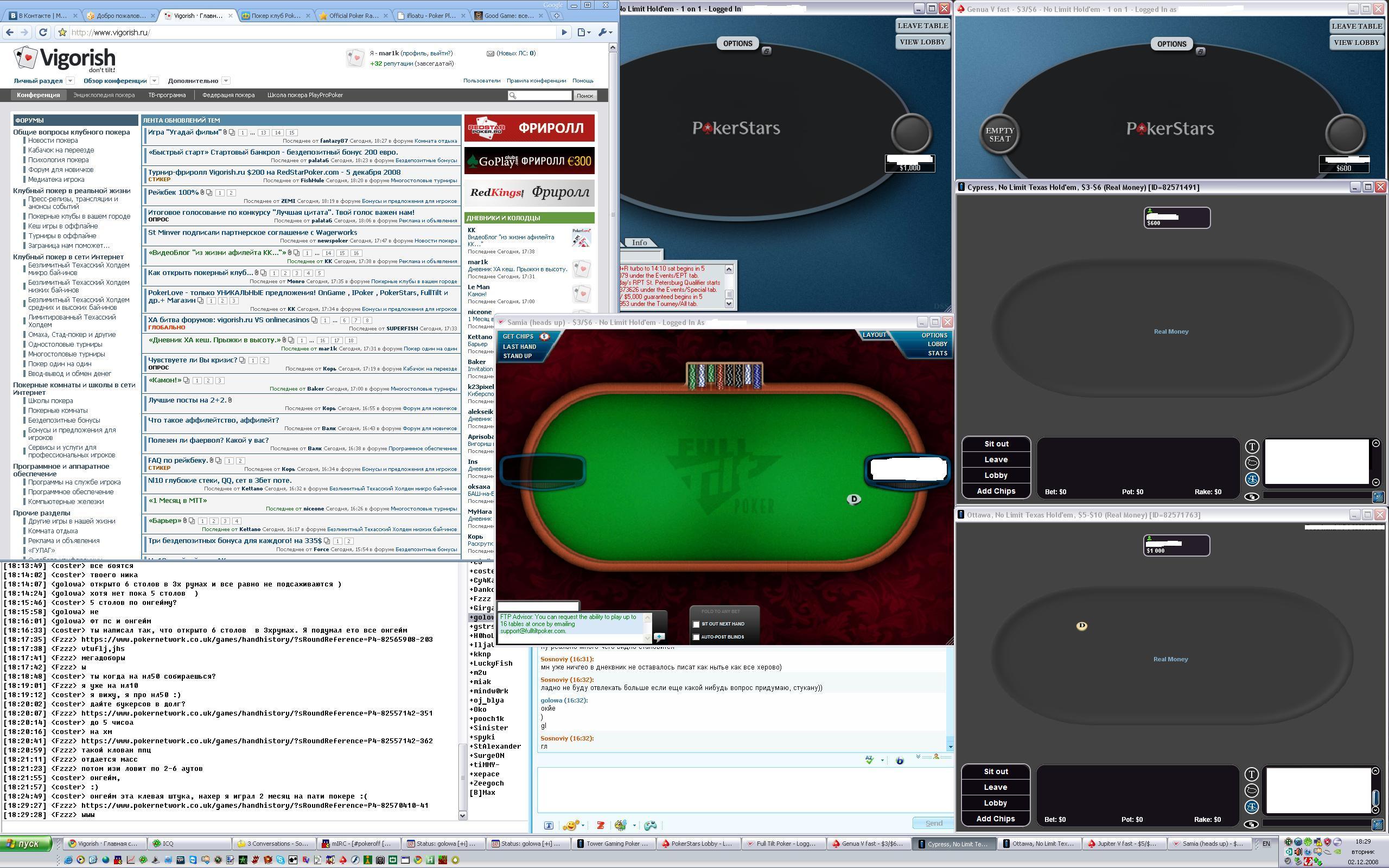Toggle the eye icon on Cypress table
Viewport: 1389px width, 868px height.
pos(1252,496)
